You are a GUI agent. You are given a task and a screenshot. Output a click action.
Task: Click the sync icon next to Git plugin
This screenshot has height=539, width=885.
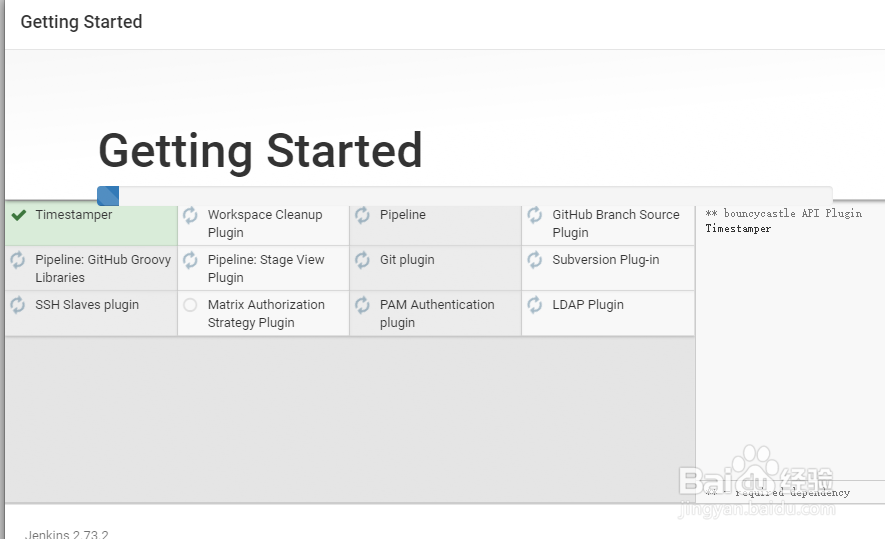pos(362,260)
